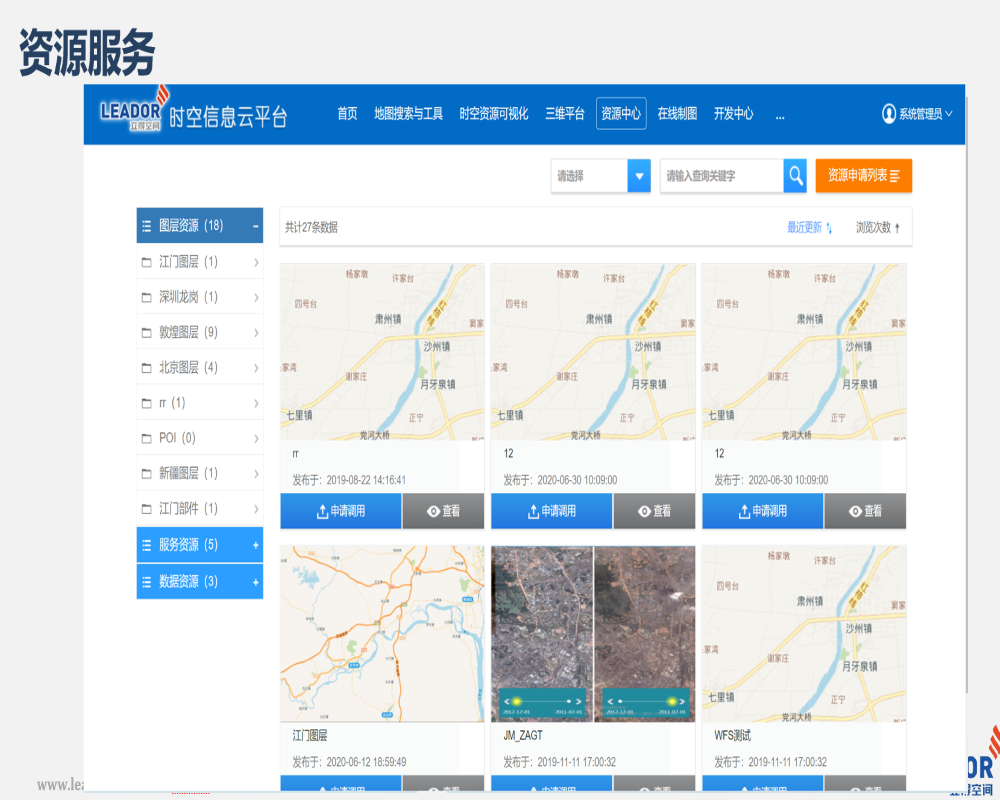This screenshot has width=1000, height=800.
Task: Click the list icon beside 图层资源 (18)
Action: (x=147, y=226)
